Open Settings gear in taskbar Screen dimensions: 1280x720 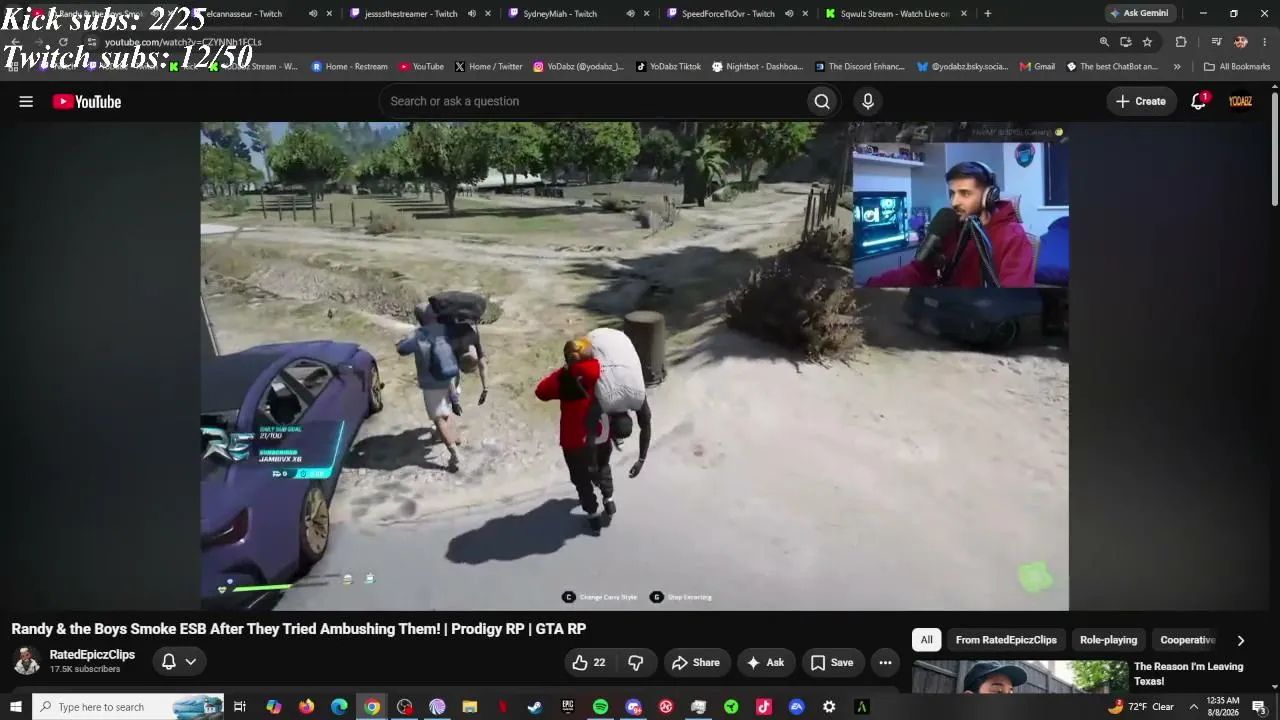click(829, 707)
